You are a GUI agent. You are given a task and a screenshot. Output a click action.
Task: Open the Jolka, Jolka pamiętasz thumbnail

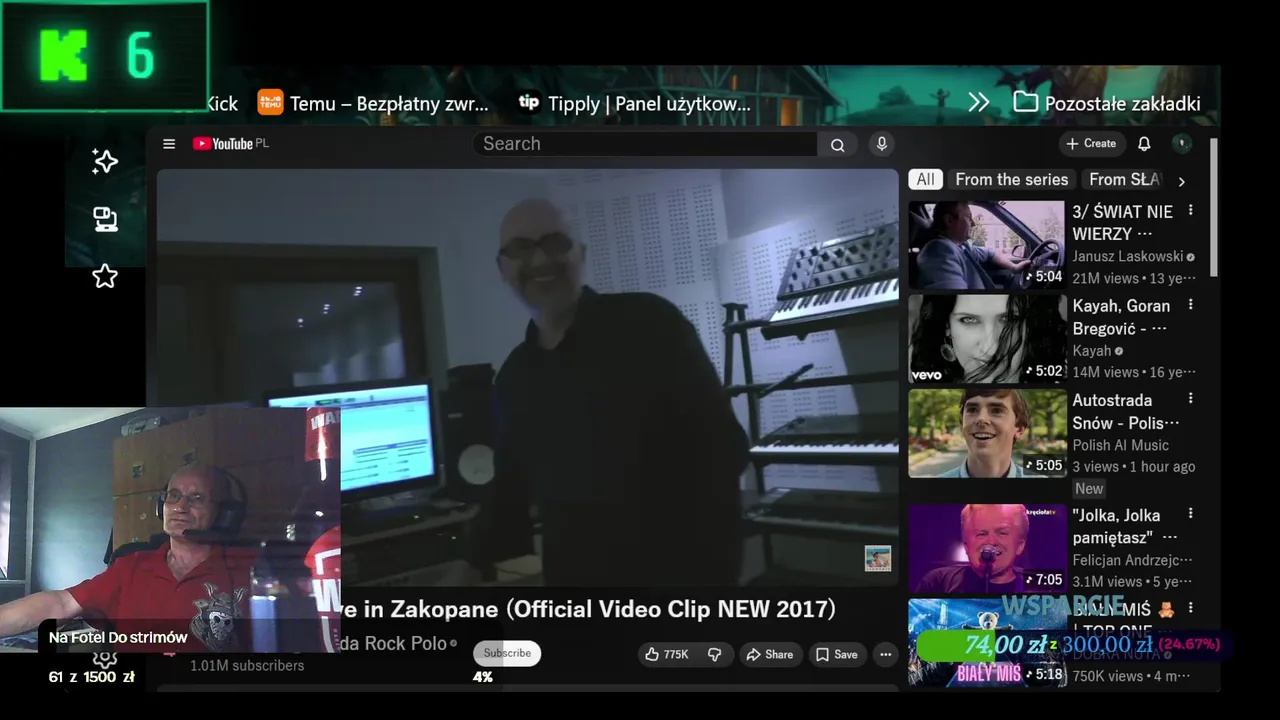click(986, 548)
